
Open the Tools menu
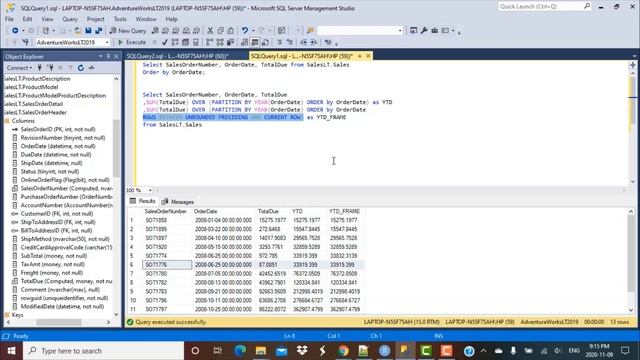pyautogui.click(x=120, y=19)
